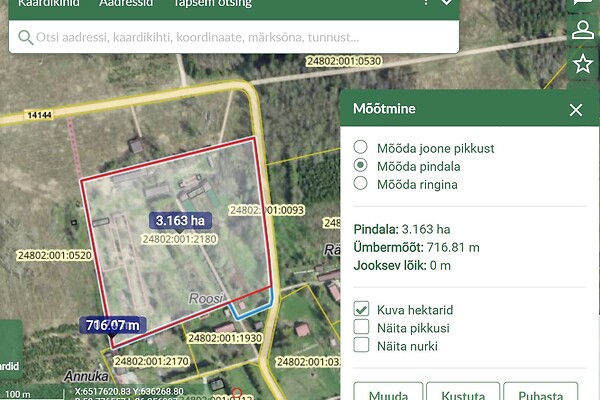Open the three-dot options menu
This screenshot has width=600, height=400.
point(427,4)
